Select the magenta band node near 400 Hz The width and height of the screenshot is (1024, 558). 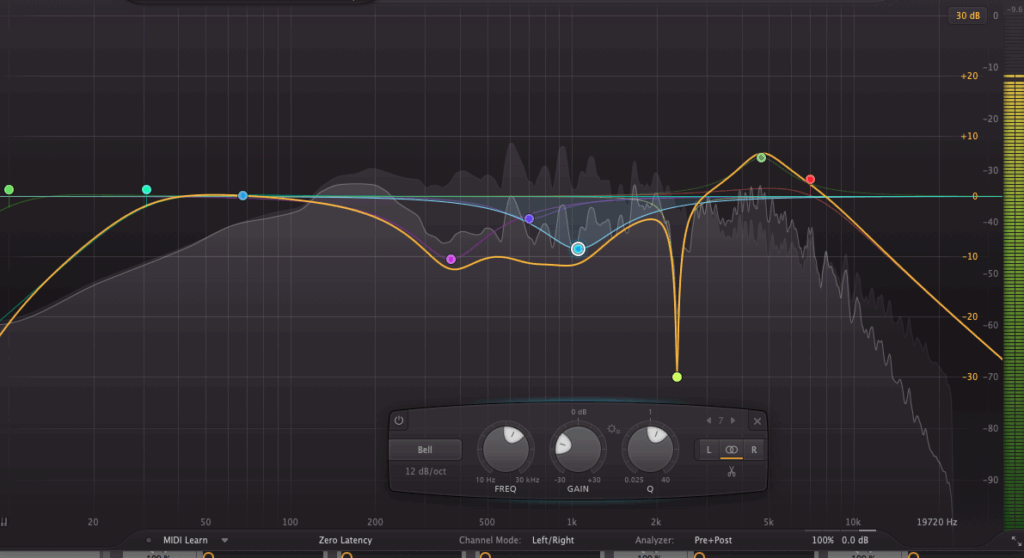(451, 259)
